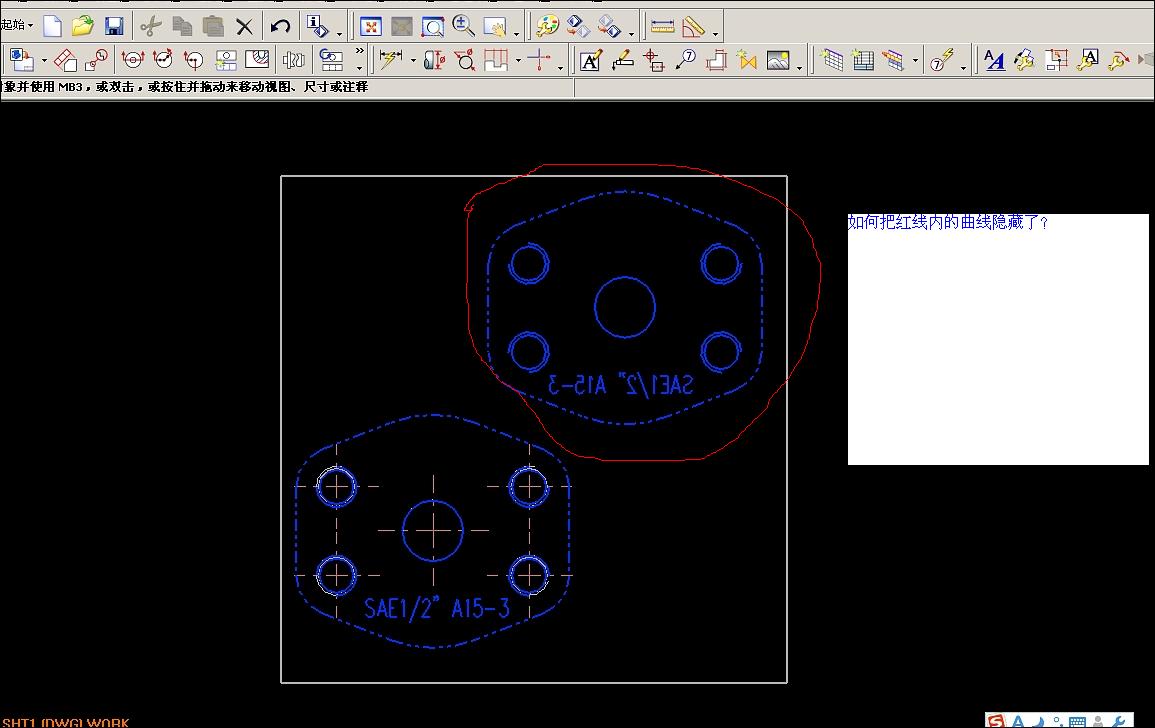Click the SHT1 (DWG) WORK sheet label
Screen dimensions: 1155x728
tap(65, 722)
